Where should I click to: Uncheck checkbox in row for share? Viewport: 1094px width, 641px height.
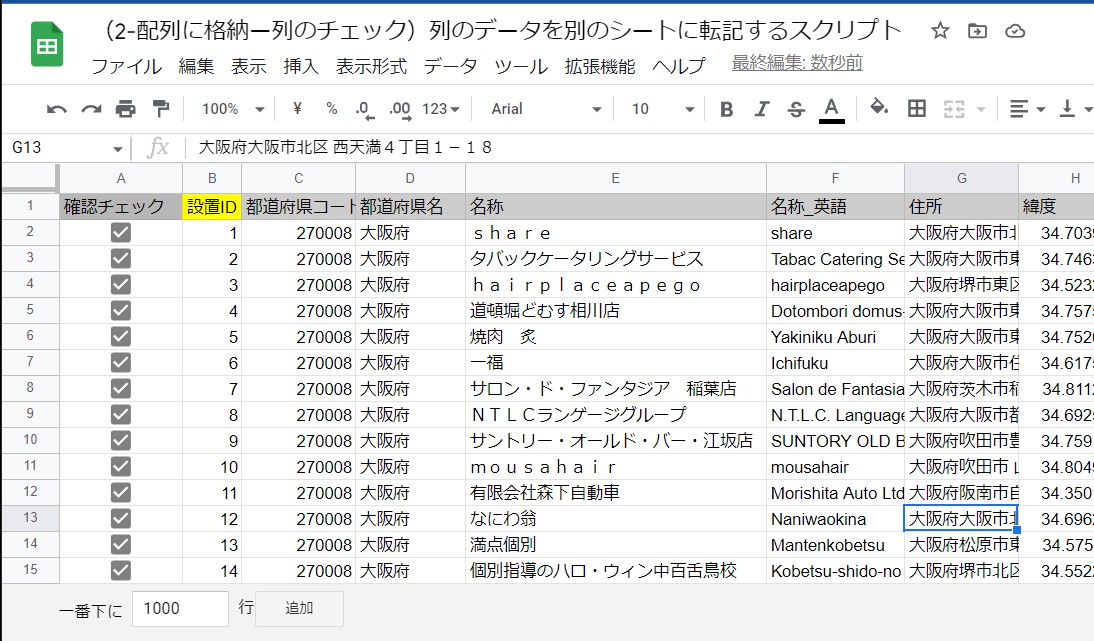(121, 232)
